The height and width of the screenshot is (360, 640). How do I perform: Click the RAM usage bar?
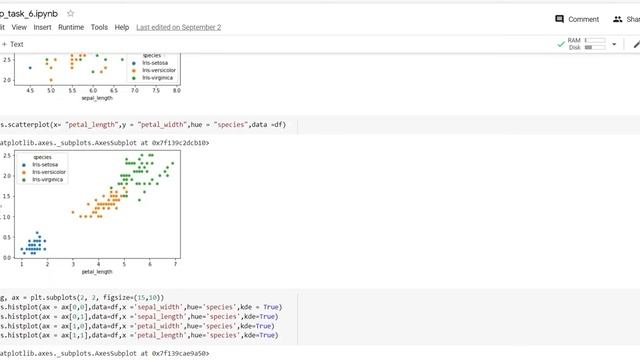[595, 40]
